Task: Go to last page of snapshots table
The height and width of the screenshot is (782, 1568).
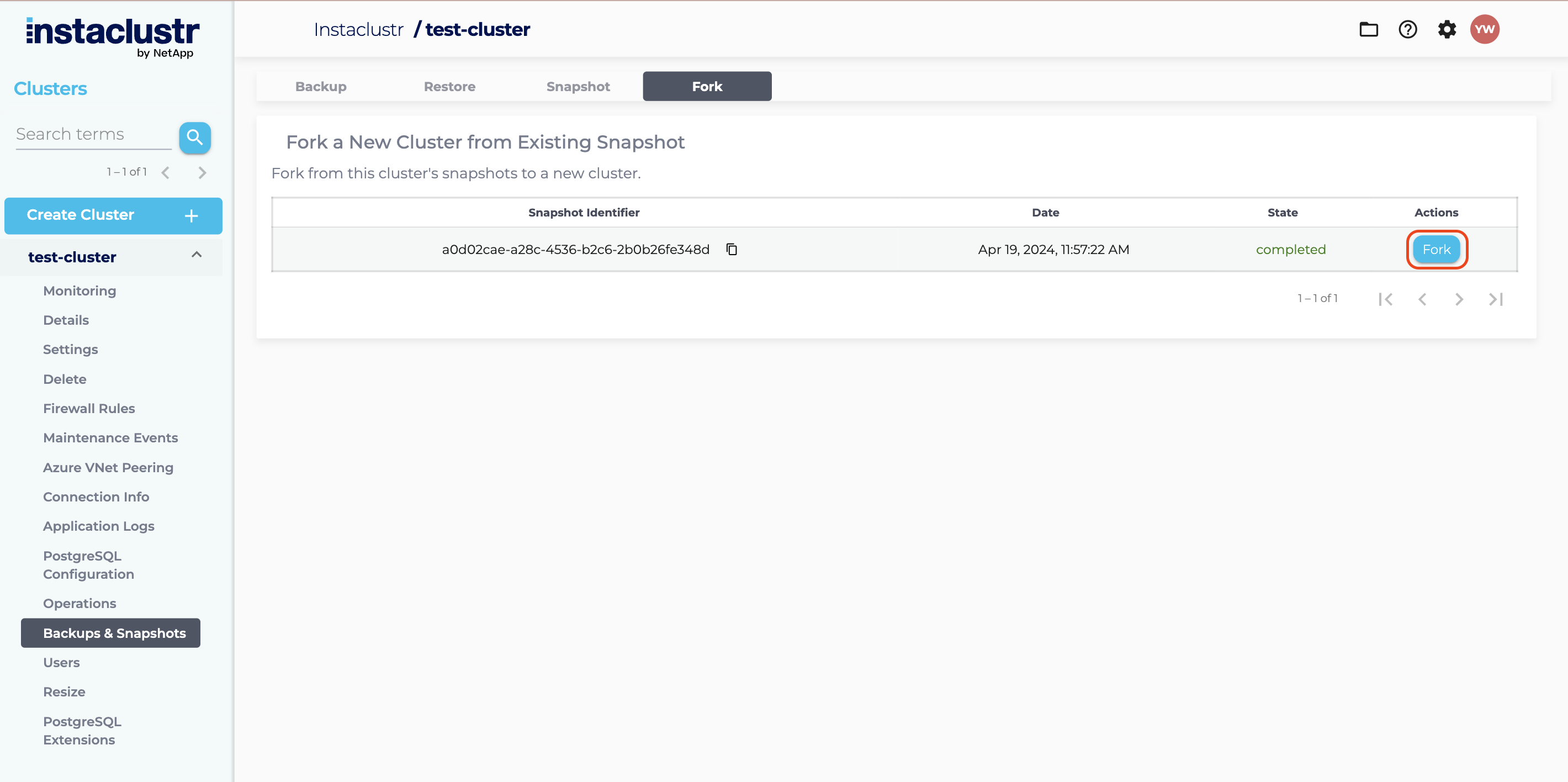Action: click(x=1496, y=299)
